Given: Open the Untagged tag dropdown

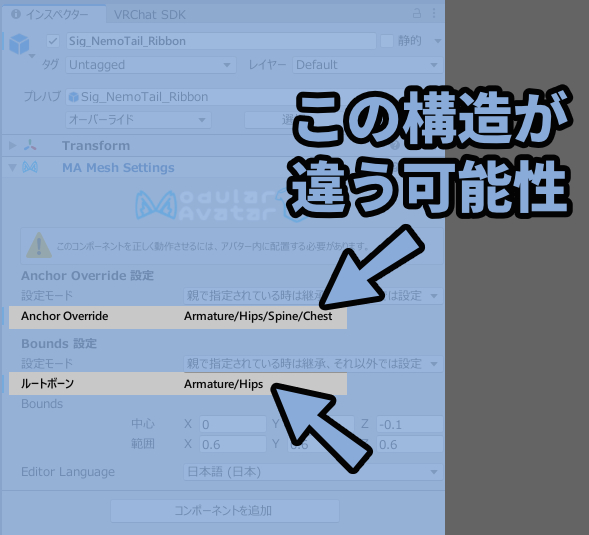Looking at the screenshot, I should (151, 65).
